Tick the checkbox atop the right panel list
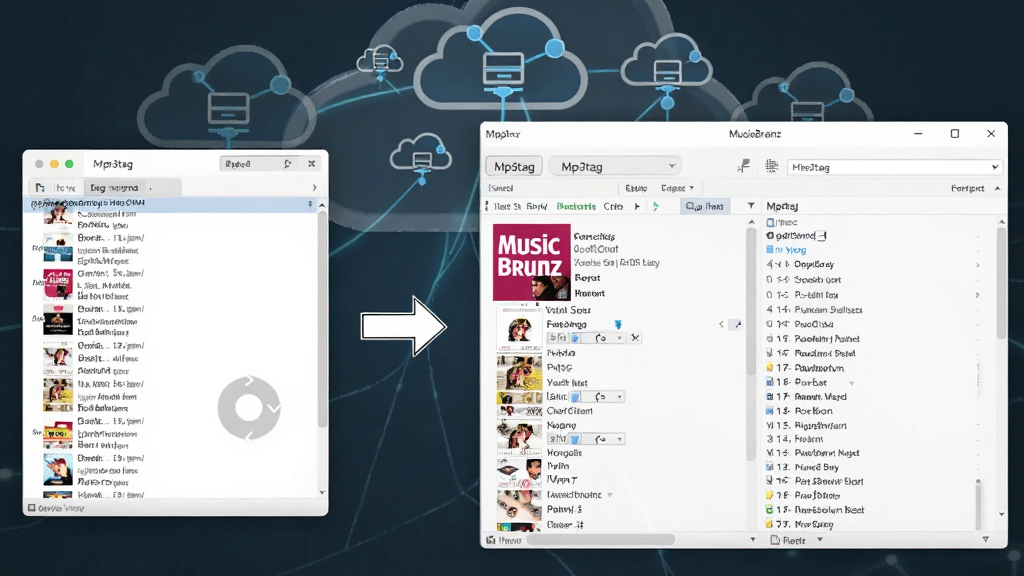The image size is (1024, 576). [x=770, y=222]
